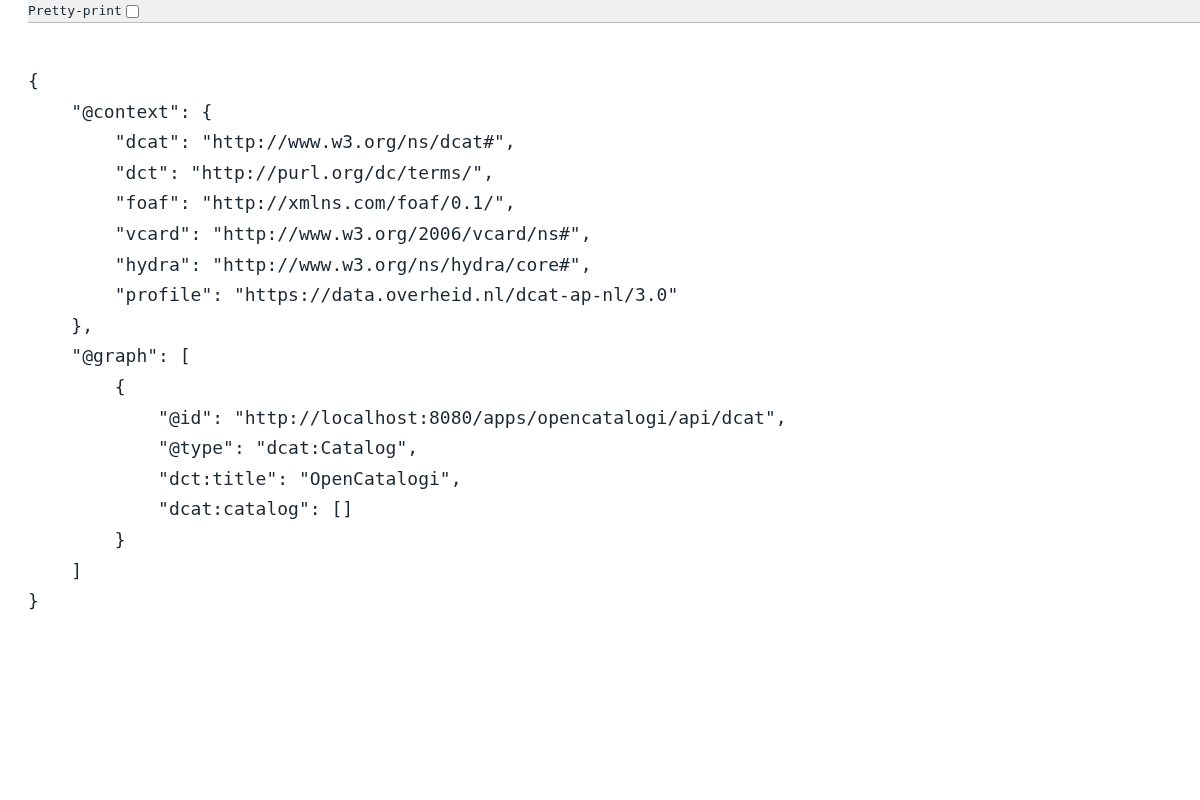Click the foaf URL "http://xmlns.com/foaf/0.1/"

click(353, 203)
